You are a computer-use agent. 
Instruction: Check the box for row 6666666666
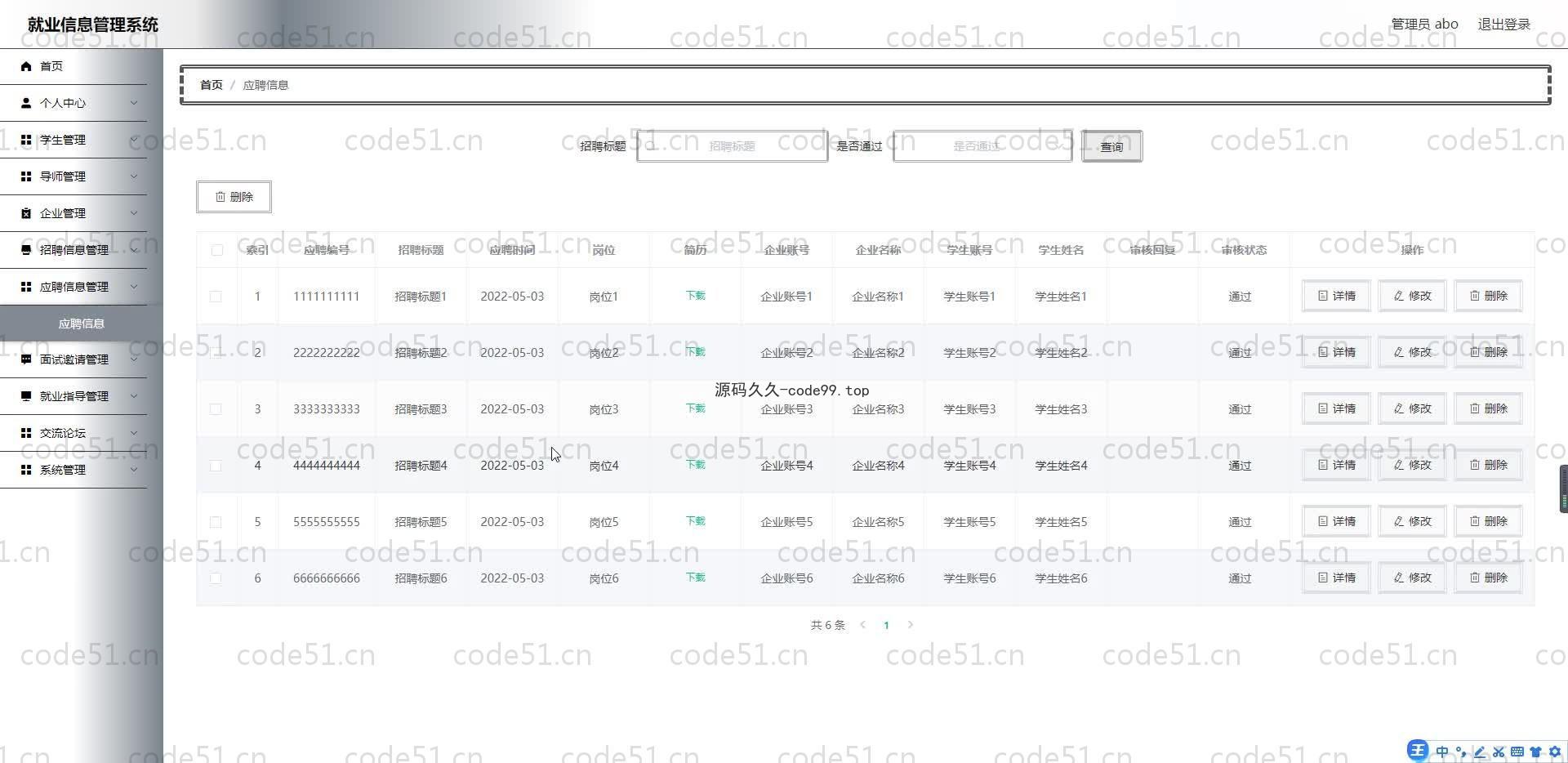[x=216, y=578]
